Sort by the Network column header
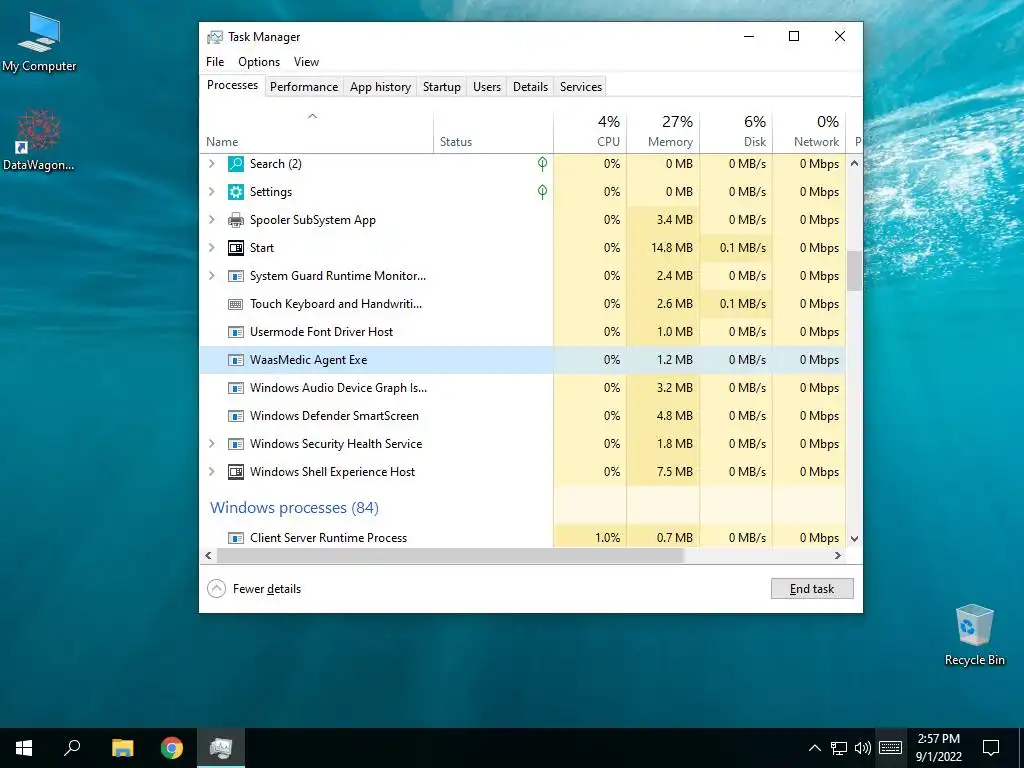This screenshot has width=1024, height=768. pyautogui.click(x=809, y=133)
